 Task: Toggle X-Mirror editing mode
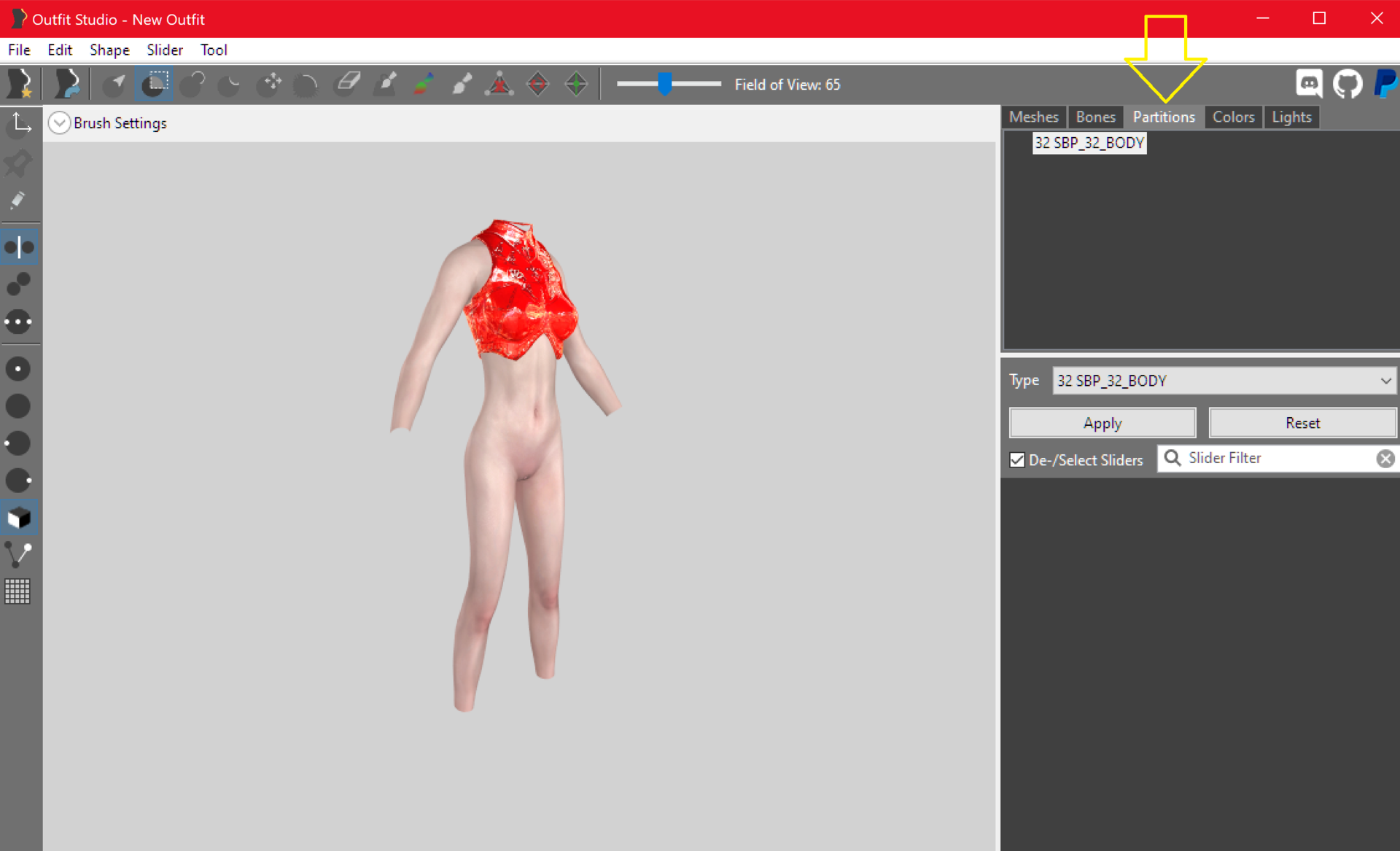(x=19, y=247)
